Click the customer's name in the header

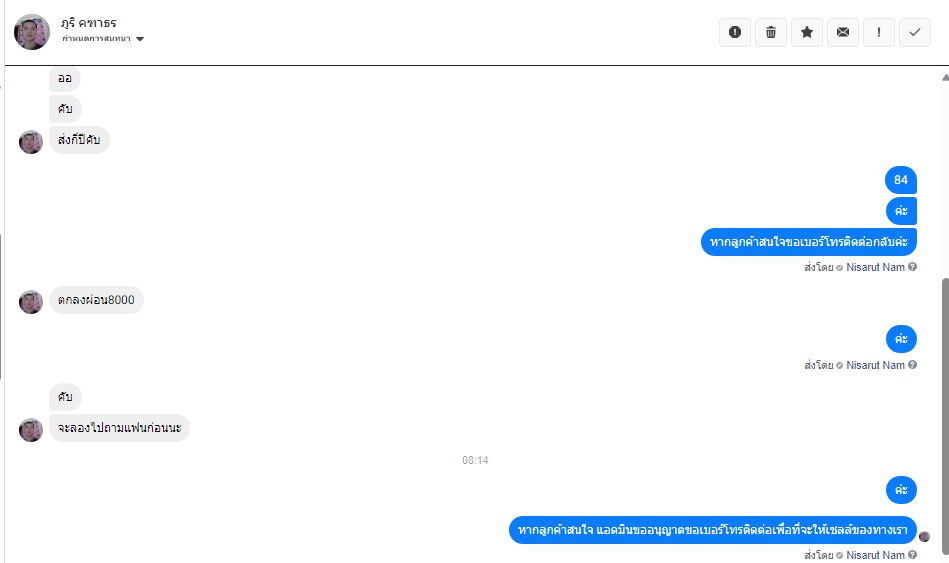point(88,23)
